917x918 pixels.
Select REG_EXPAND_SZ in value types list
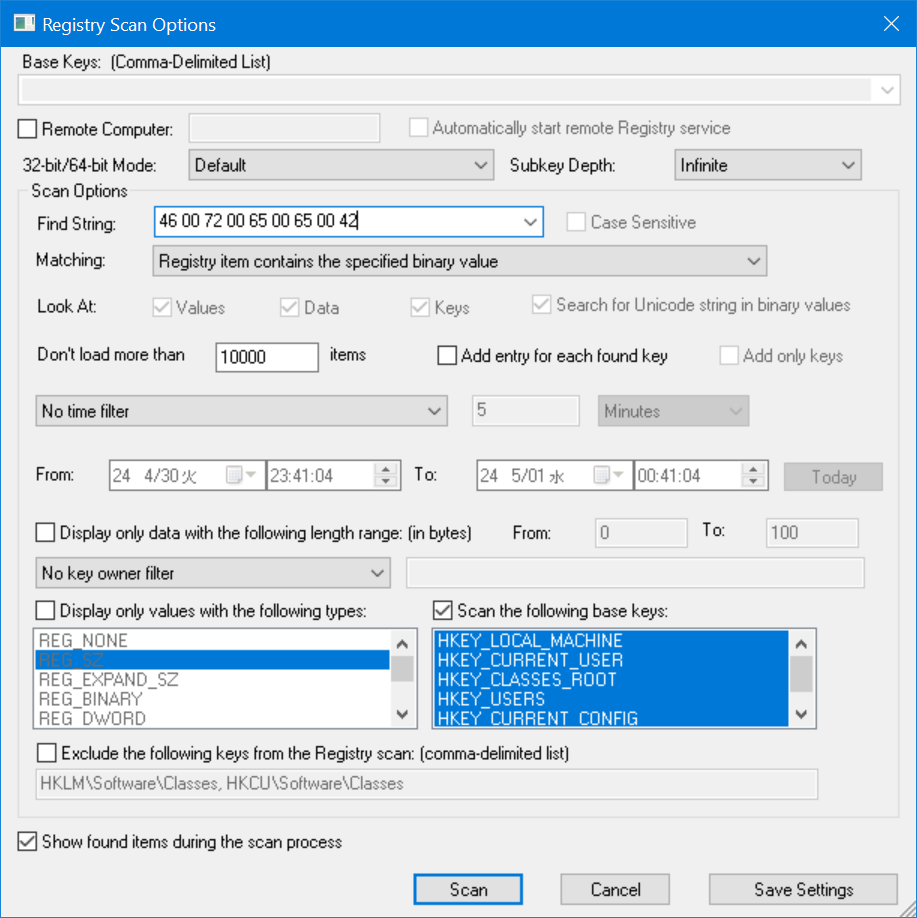(x=213, y=679)
